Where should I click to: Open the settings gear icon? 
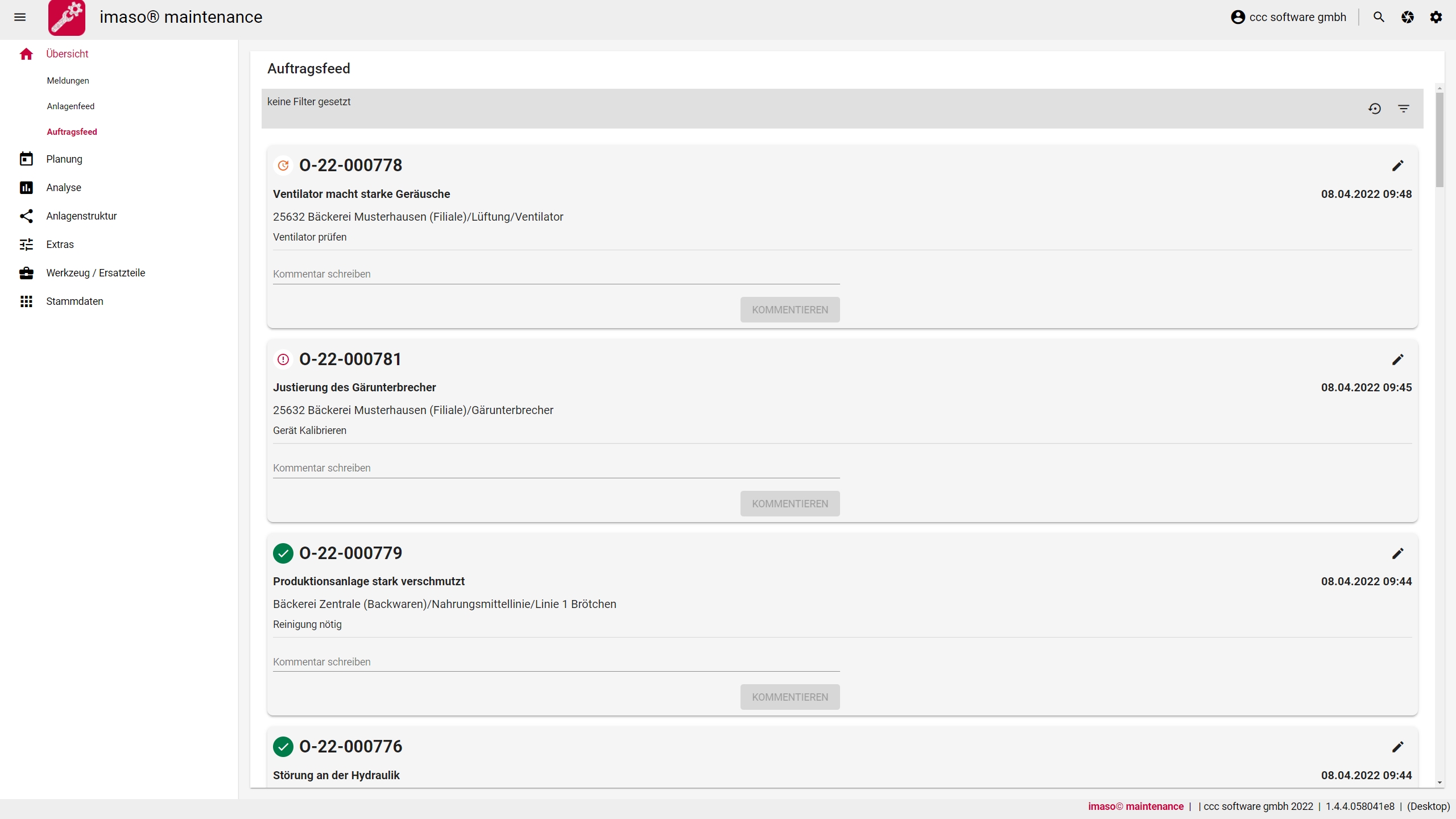coord(1436,17)
